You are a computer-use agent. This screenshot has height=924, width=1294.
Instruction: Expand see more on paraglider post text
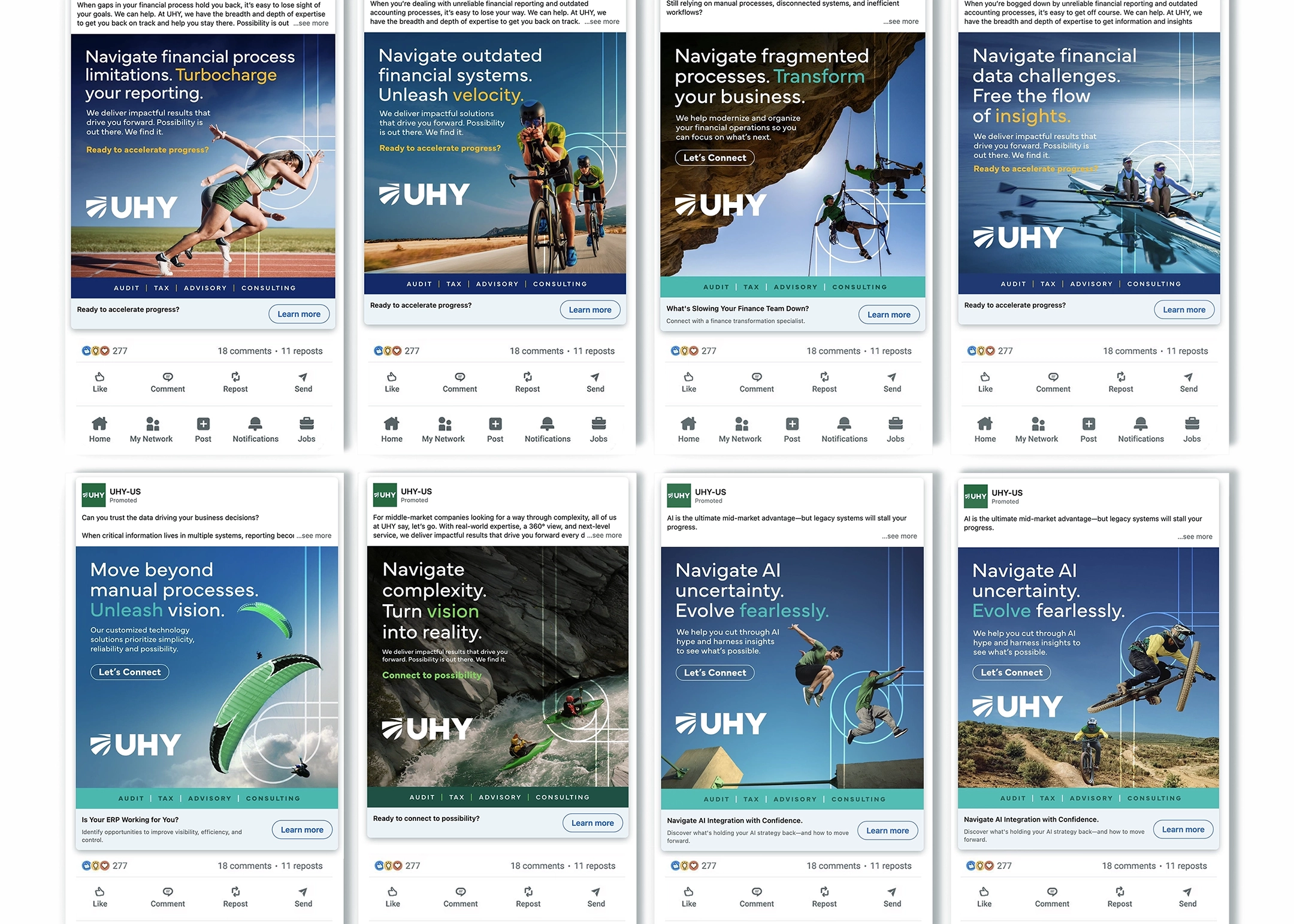point(314,535)
